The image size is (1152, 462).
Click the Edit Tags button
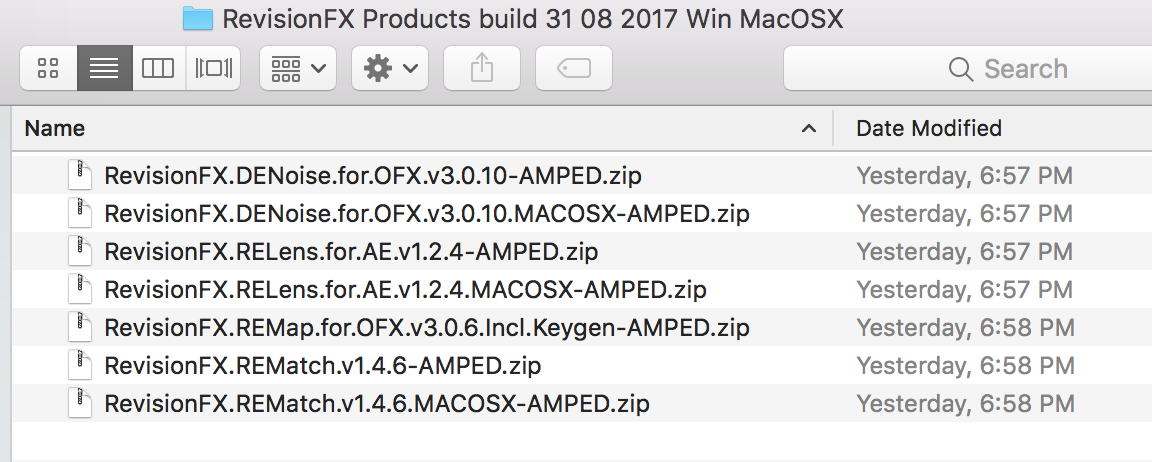point(573,69)
